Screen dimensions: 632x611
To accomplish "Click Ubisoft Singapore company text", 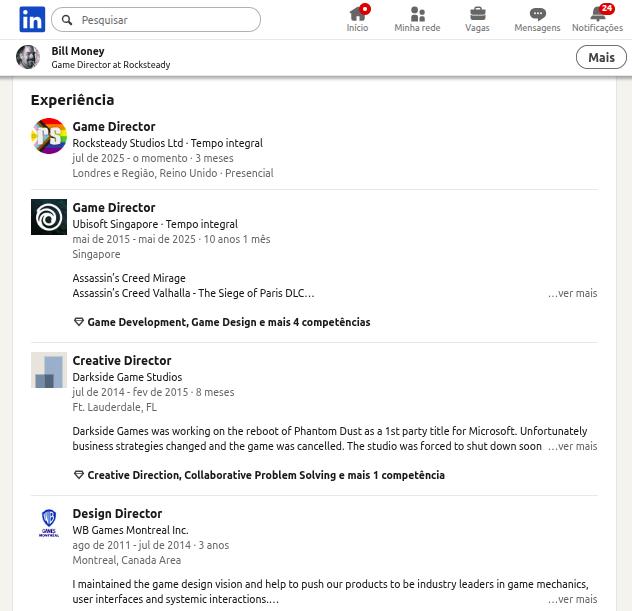I will point(115,224).
